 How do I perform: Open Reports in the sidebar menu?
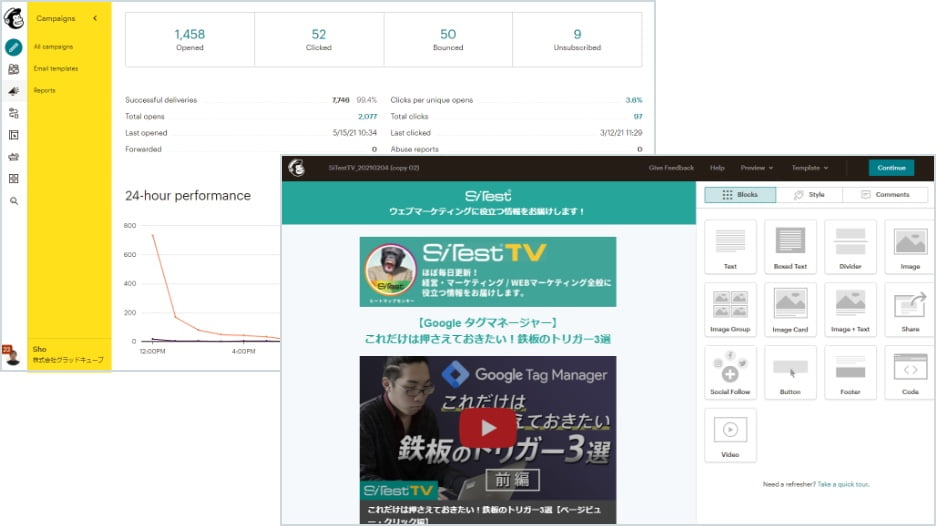tap(44, 91)
